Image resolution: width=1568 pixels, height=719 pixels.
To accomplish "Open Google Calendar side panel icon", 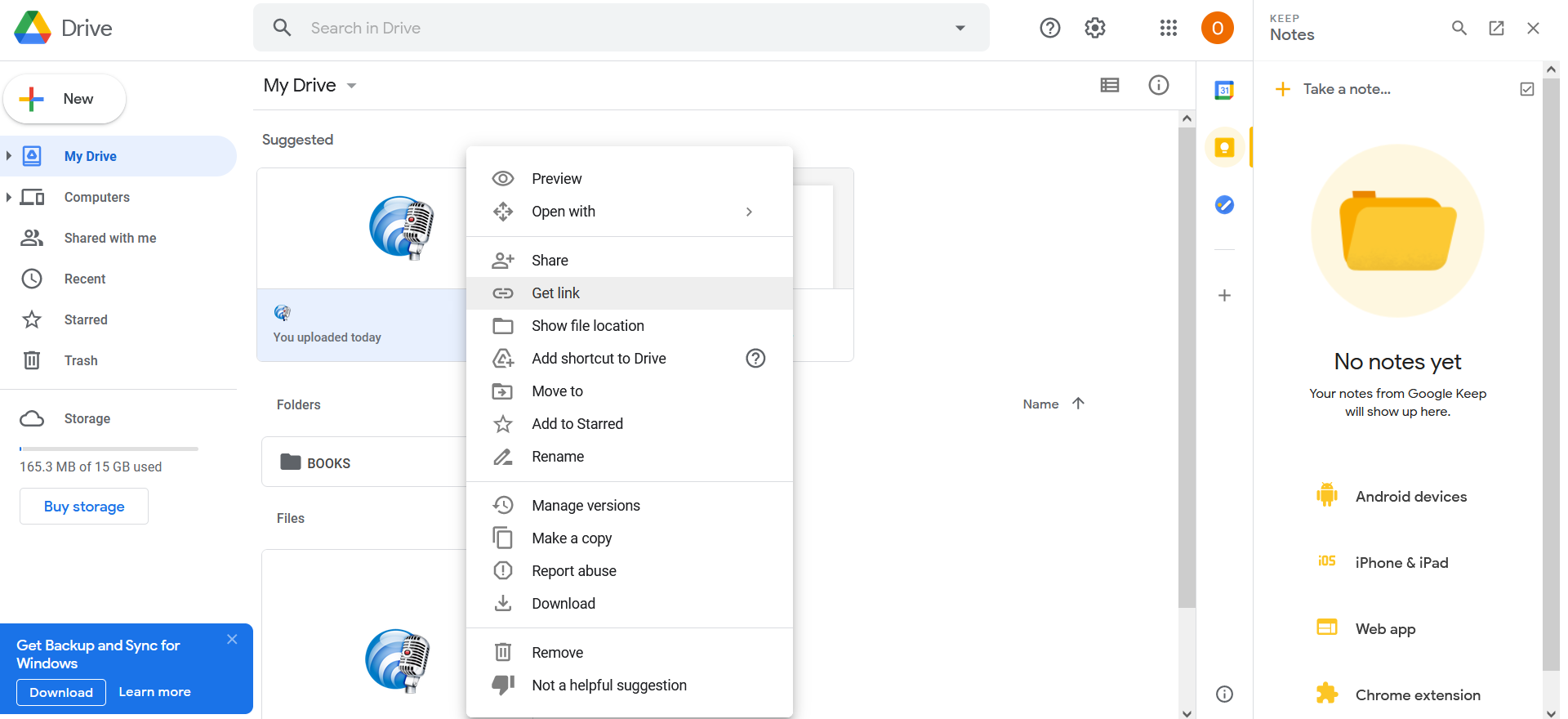I will 1223,90.
